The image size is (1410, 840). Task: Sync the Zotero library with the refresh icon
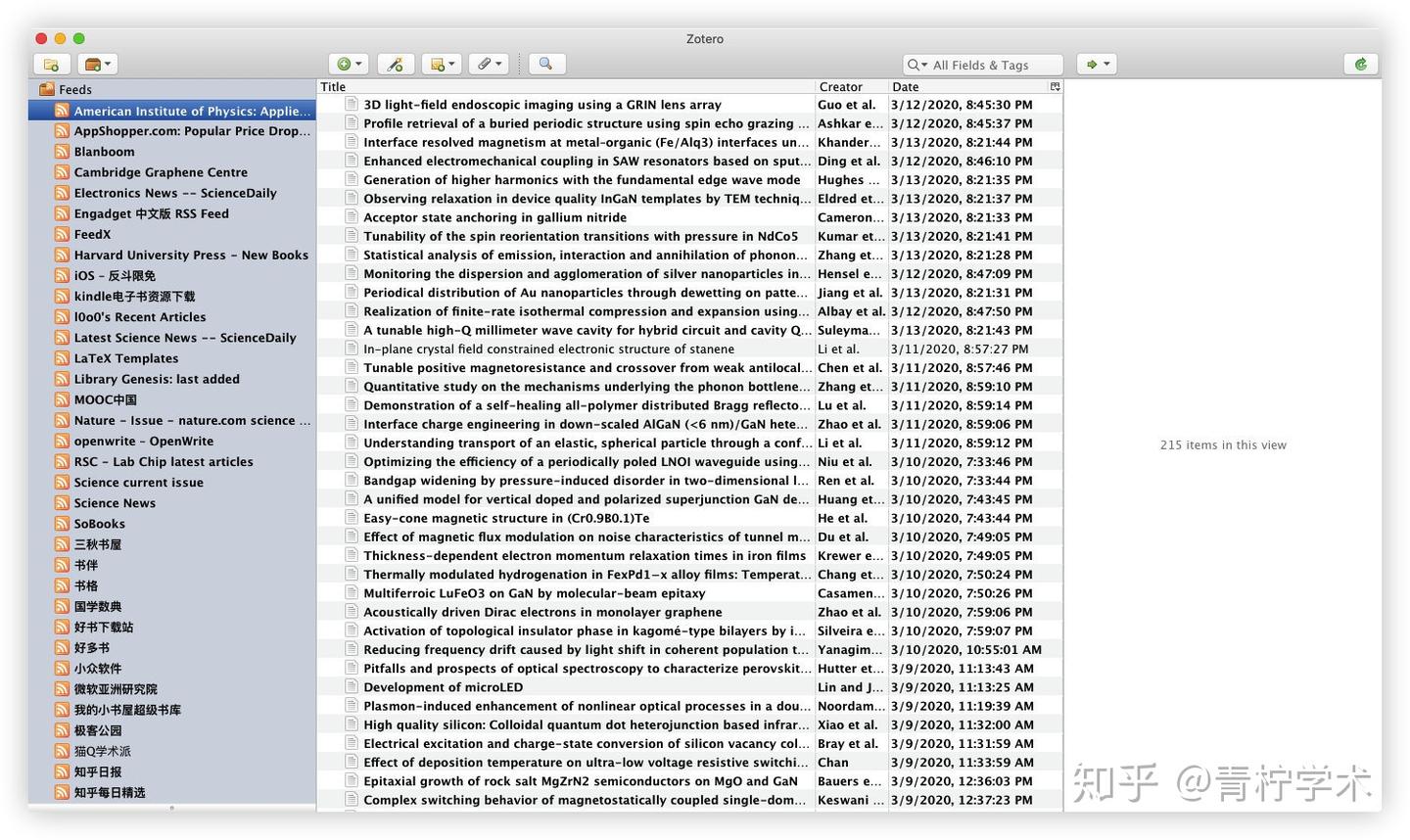pos(1359,64)
